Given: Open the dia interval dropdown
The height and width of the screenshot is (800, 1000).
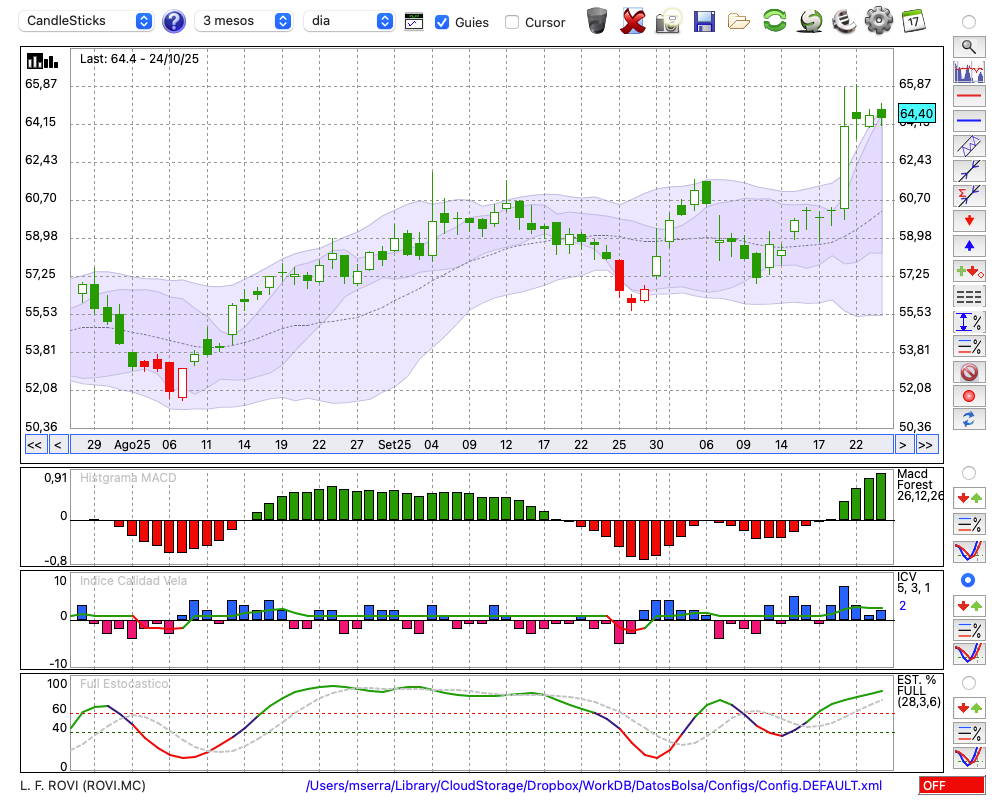Looking at the screenshot, I should (349, 21).
